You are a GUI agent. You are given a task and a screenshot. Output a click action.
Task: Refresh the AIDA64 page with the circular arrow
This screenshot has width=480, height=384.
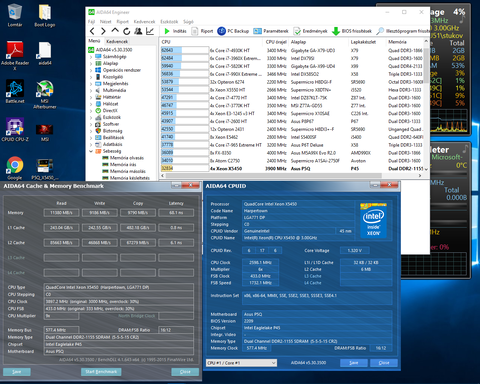127,31
